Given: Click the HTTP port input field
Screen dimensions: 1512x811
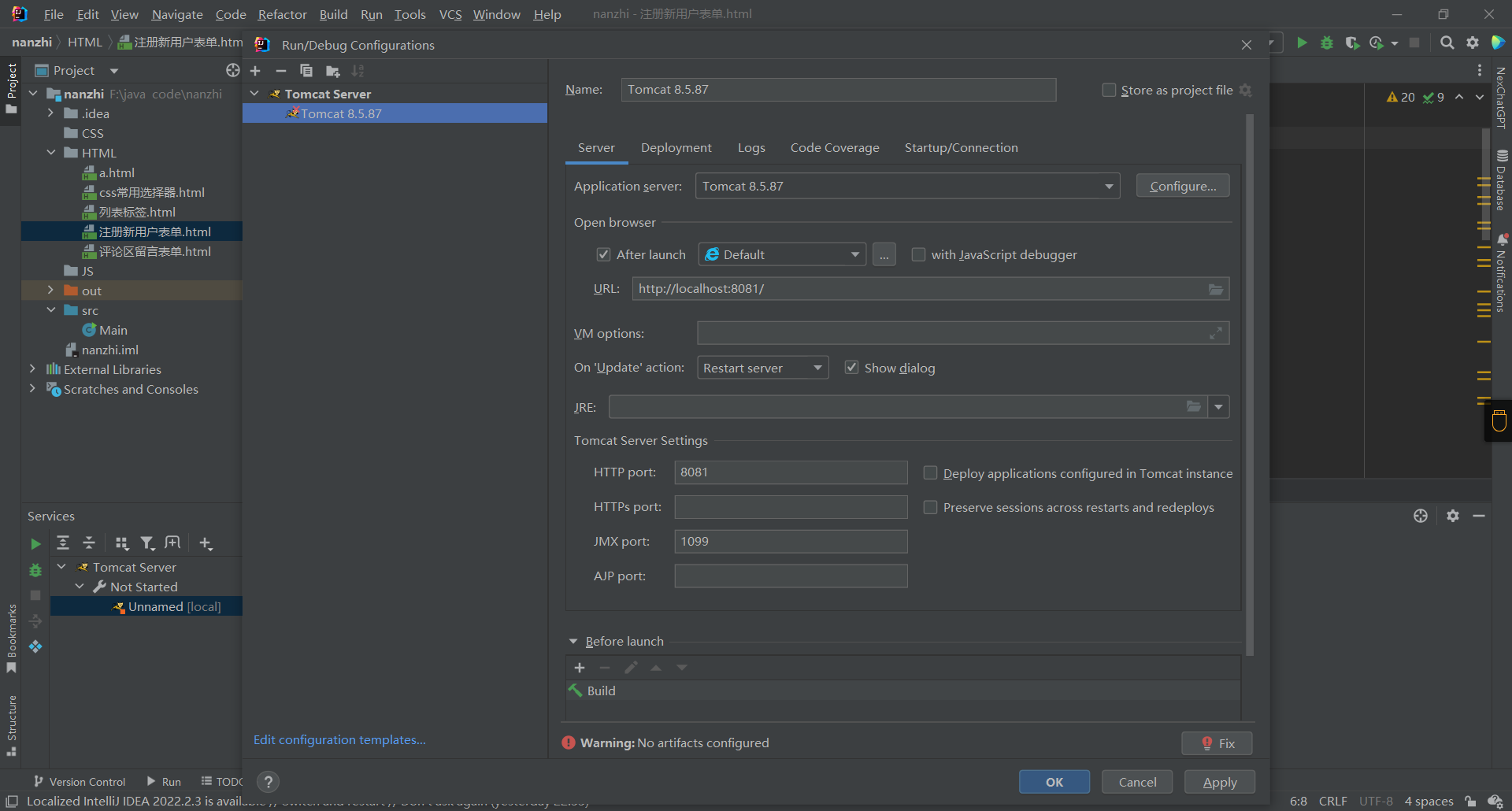Looking at the screenshot, I should (791, 472).
